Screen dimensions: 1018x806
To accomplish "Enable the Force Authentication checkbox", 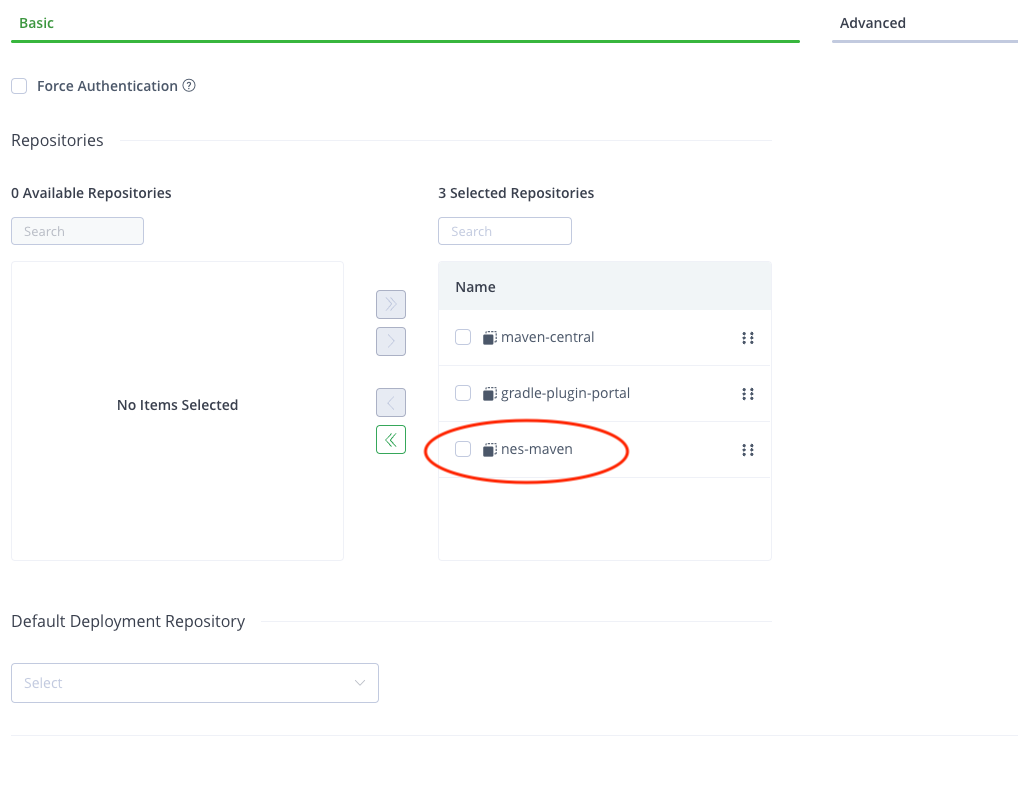I will (18, 86).
